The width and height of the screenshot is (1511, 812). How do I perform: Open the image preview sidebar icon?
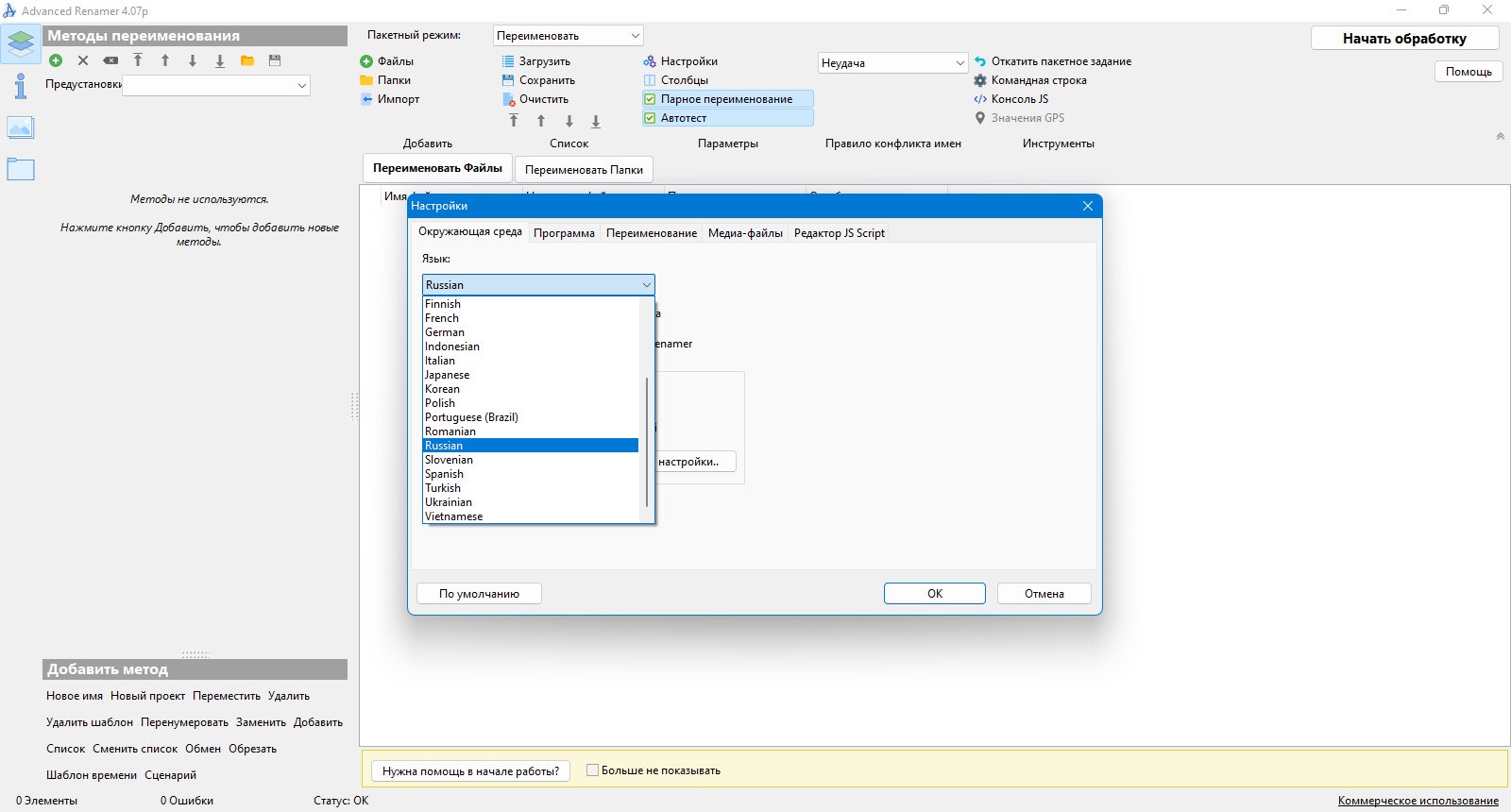(21, 127)
